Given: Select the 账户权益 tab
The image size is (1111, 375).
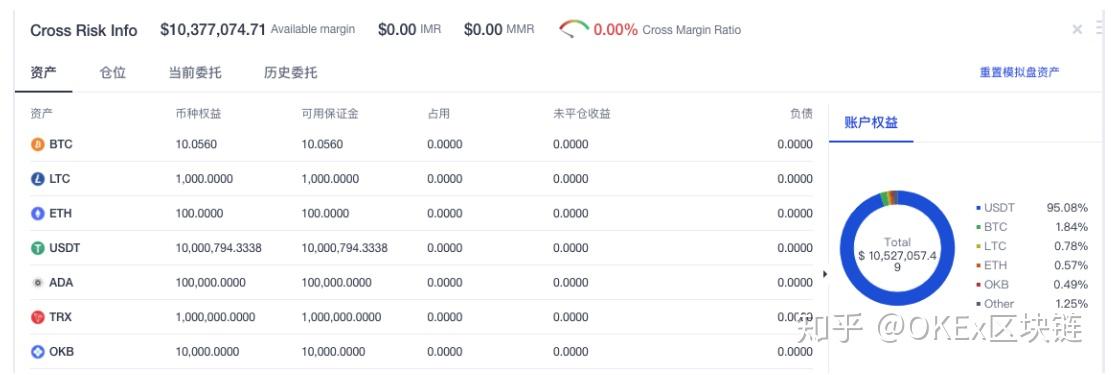Looking at the screenshot, I should click(x=872, y=122).
